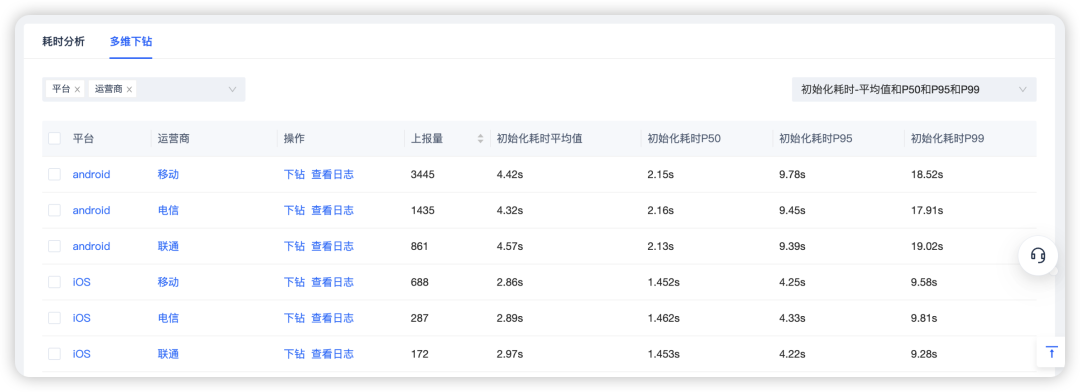Click 联通 link in the android row
Viewport: 1080px width, 392px height.
coord(168,246)
